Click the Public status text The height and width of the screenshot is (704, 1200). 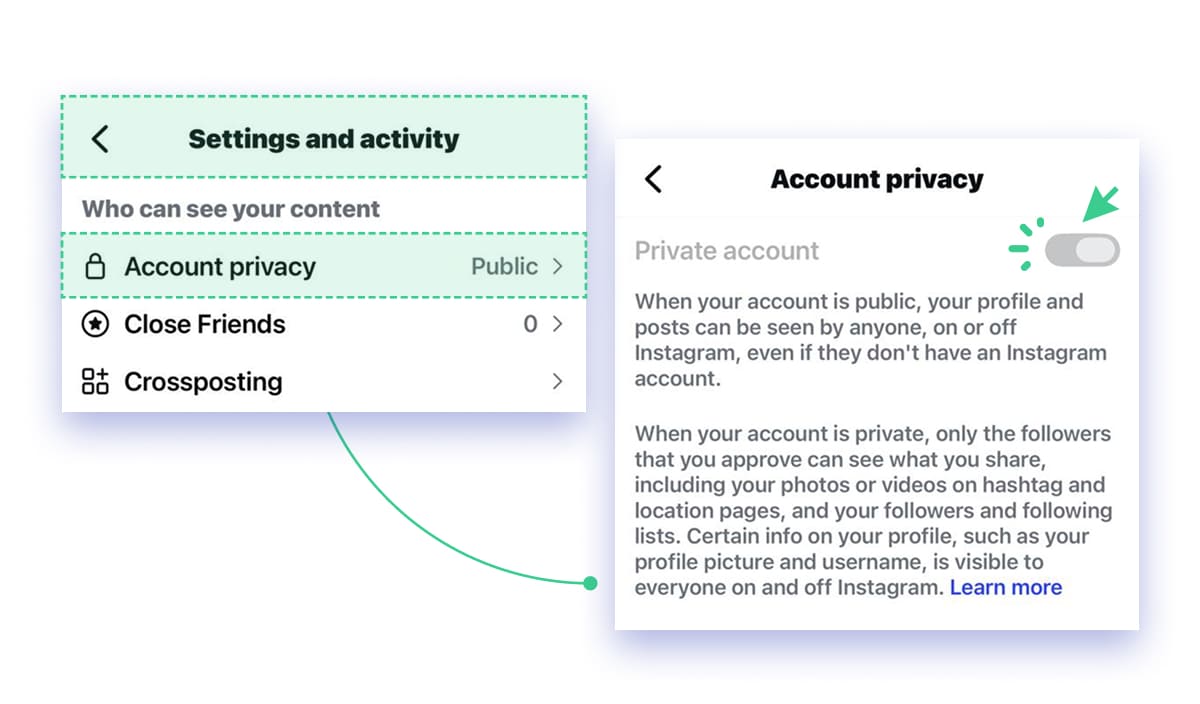(507, 266)
